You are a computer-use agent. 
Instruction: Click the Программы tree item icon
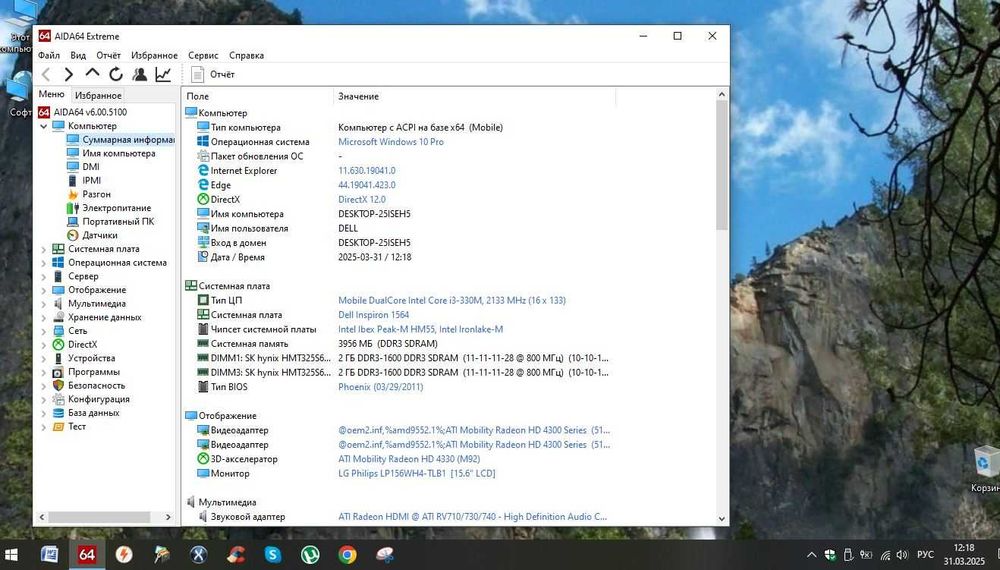click(x=58, y=372)
